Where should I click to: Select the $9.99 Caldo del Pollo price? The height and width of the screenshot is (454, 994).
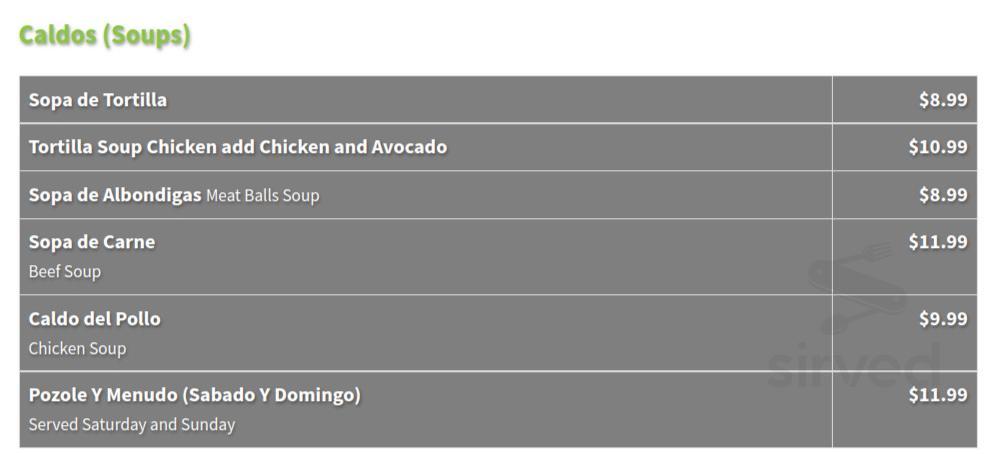(x=943, y=319)
